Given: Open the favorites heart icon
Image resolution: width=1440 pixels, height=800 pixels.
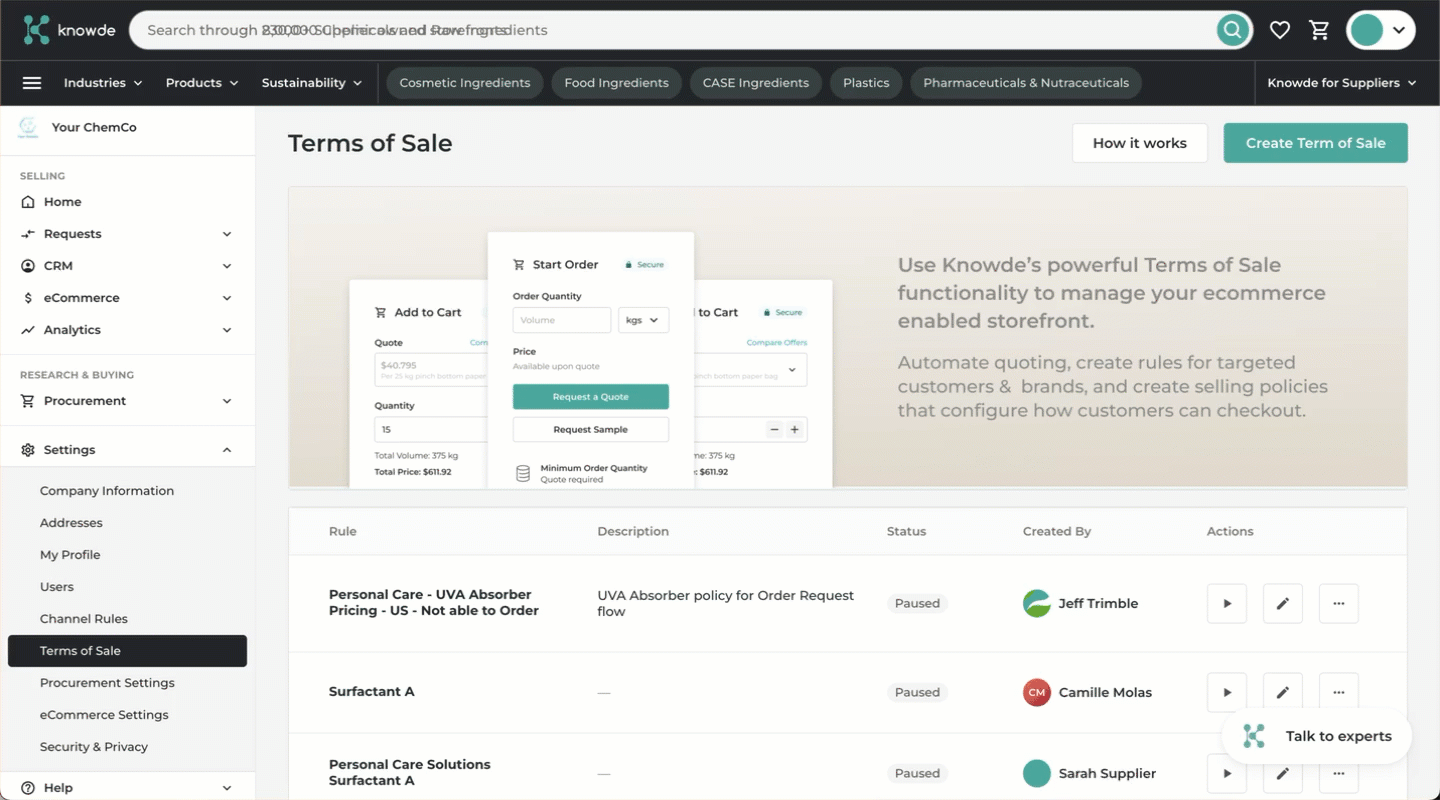Looking at the screenshot, I should coord(1280,30).
